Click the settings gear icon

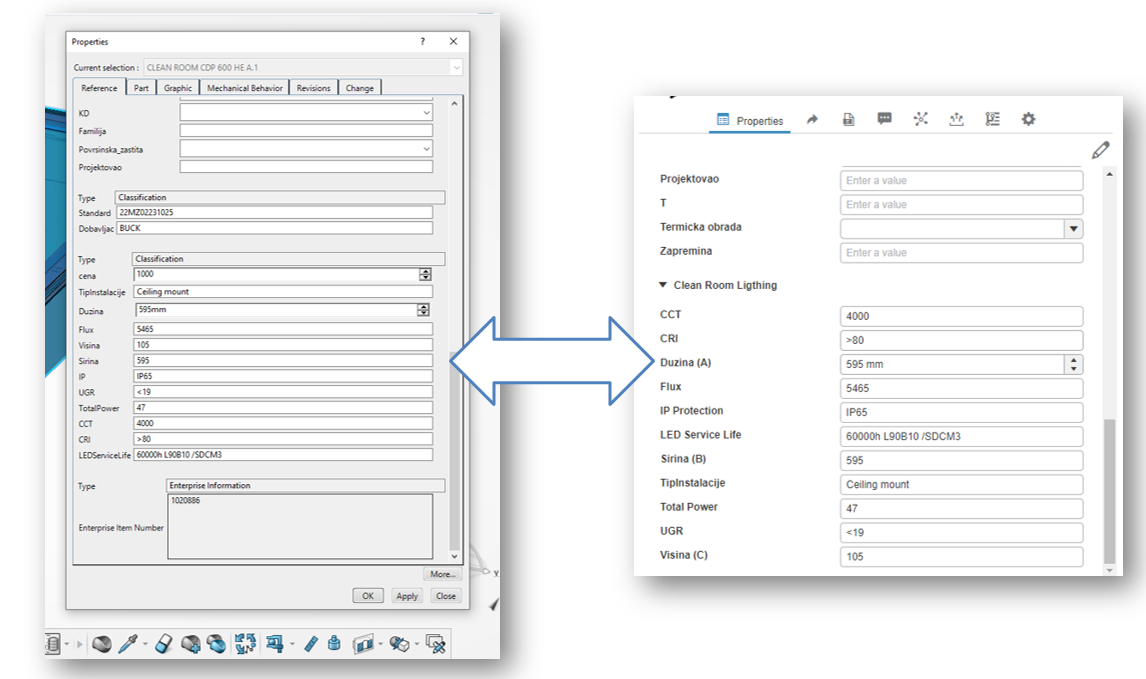(x=1028, y=119)
